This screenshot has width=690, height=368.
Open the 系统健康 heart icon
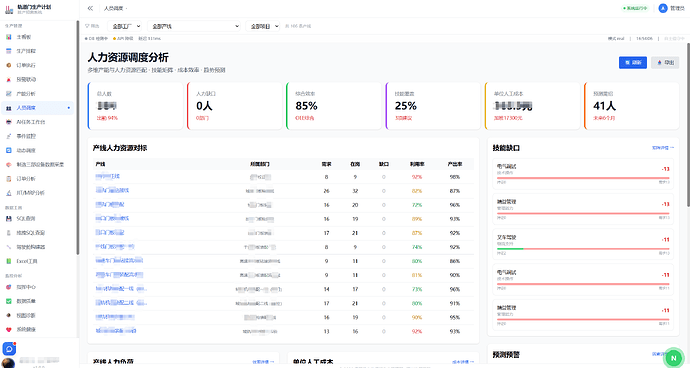pyautogui.click(x=8, y=329)
